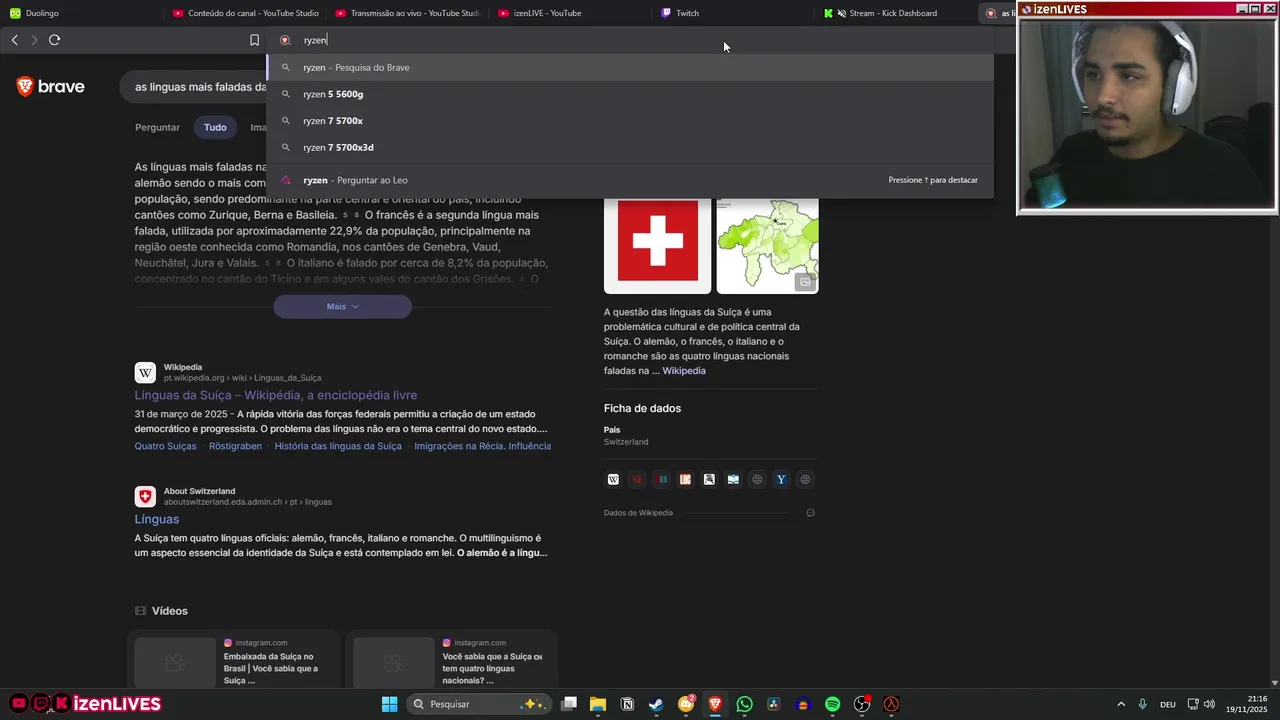The height and width of the screenshot is (720, 1280).
Task: Click the Swiss flag thumbnail
Action: (x=657, y=241)
